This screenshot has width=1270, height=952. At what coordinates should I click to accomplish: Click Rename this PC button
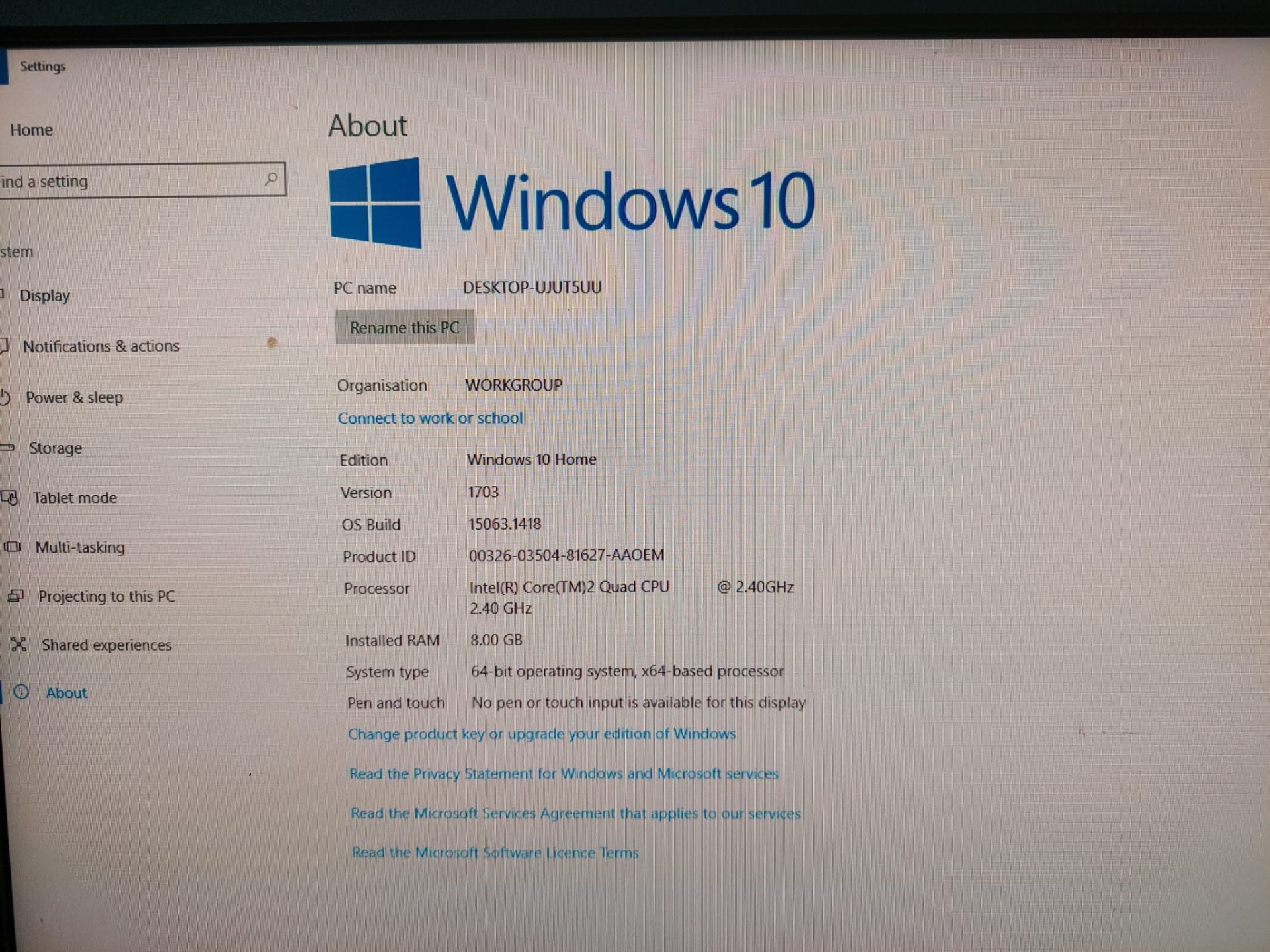click(405, 327)
